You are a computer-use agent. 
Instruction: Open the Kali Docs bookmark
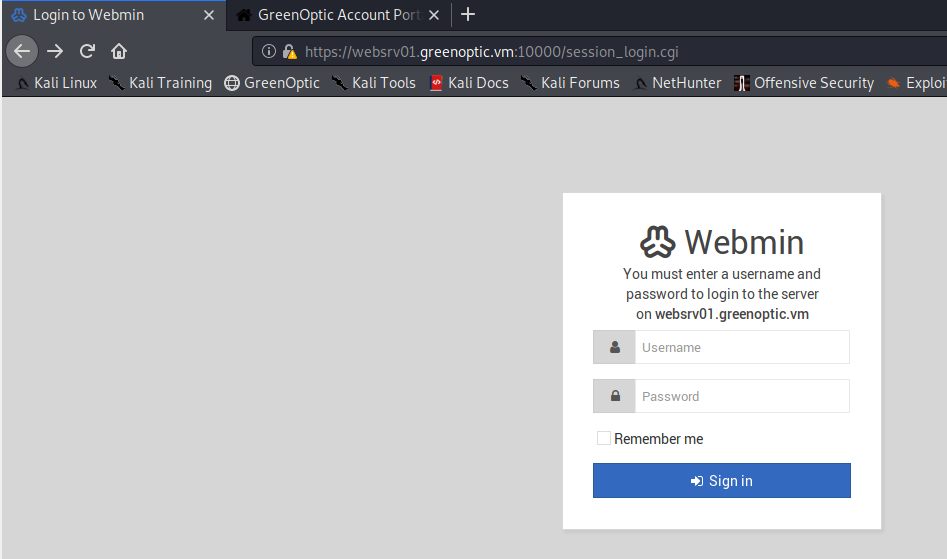pos(469,83)
